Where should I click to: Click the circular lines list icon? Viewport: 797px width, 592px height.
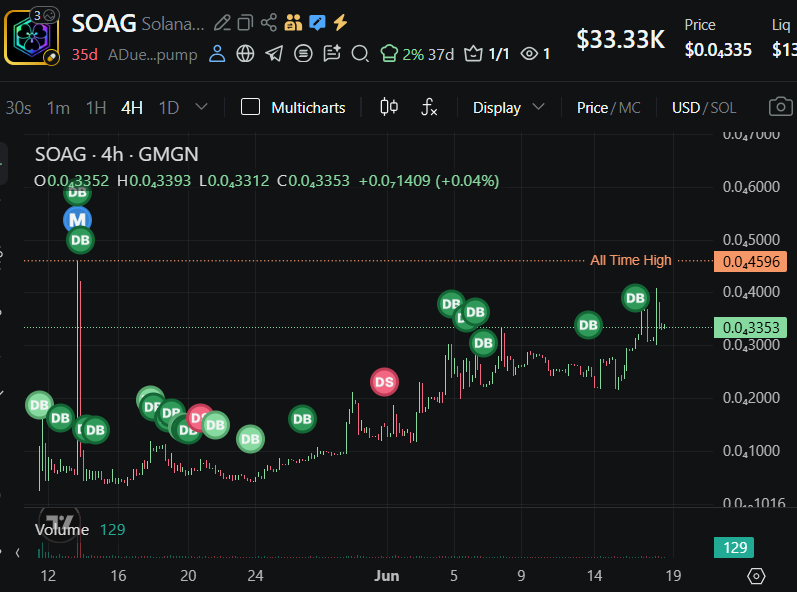[x=303, y=53]
